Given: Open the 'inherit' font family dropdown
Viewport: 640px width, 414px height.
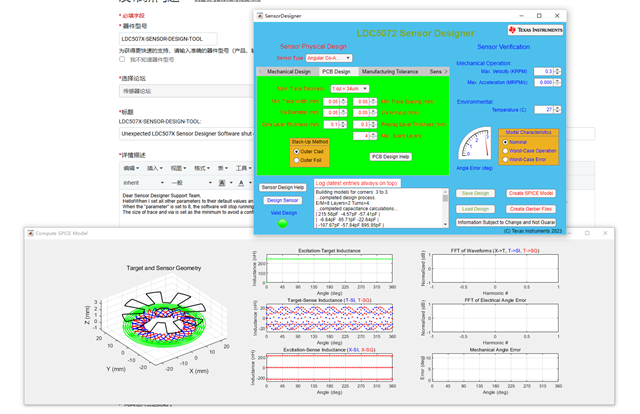Looking at the screenshot, I should pos(143,183).
